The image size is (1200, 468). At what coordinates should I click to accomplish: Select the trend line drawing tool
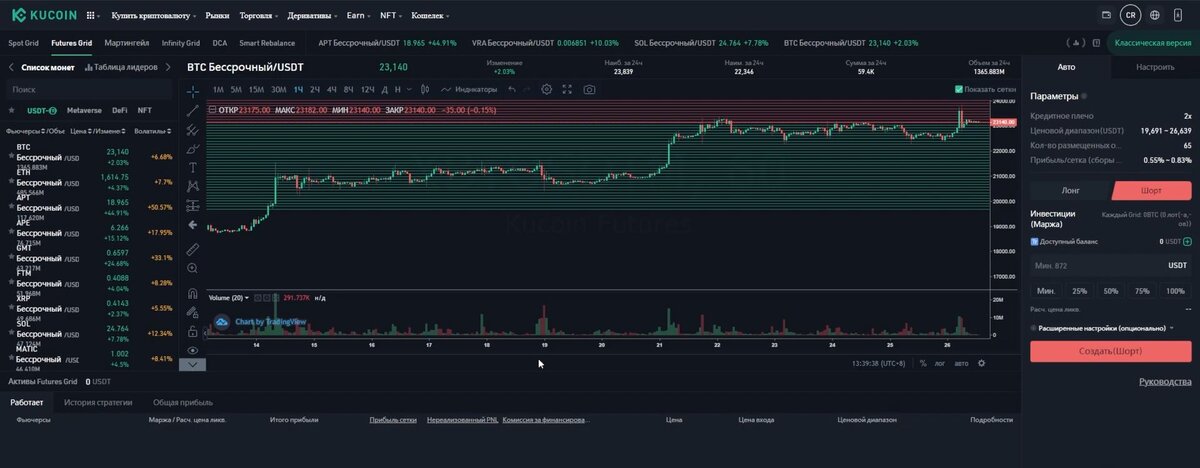pos(193,110)
